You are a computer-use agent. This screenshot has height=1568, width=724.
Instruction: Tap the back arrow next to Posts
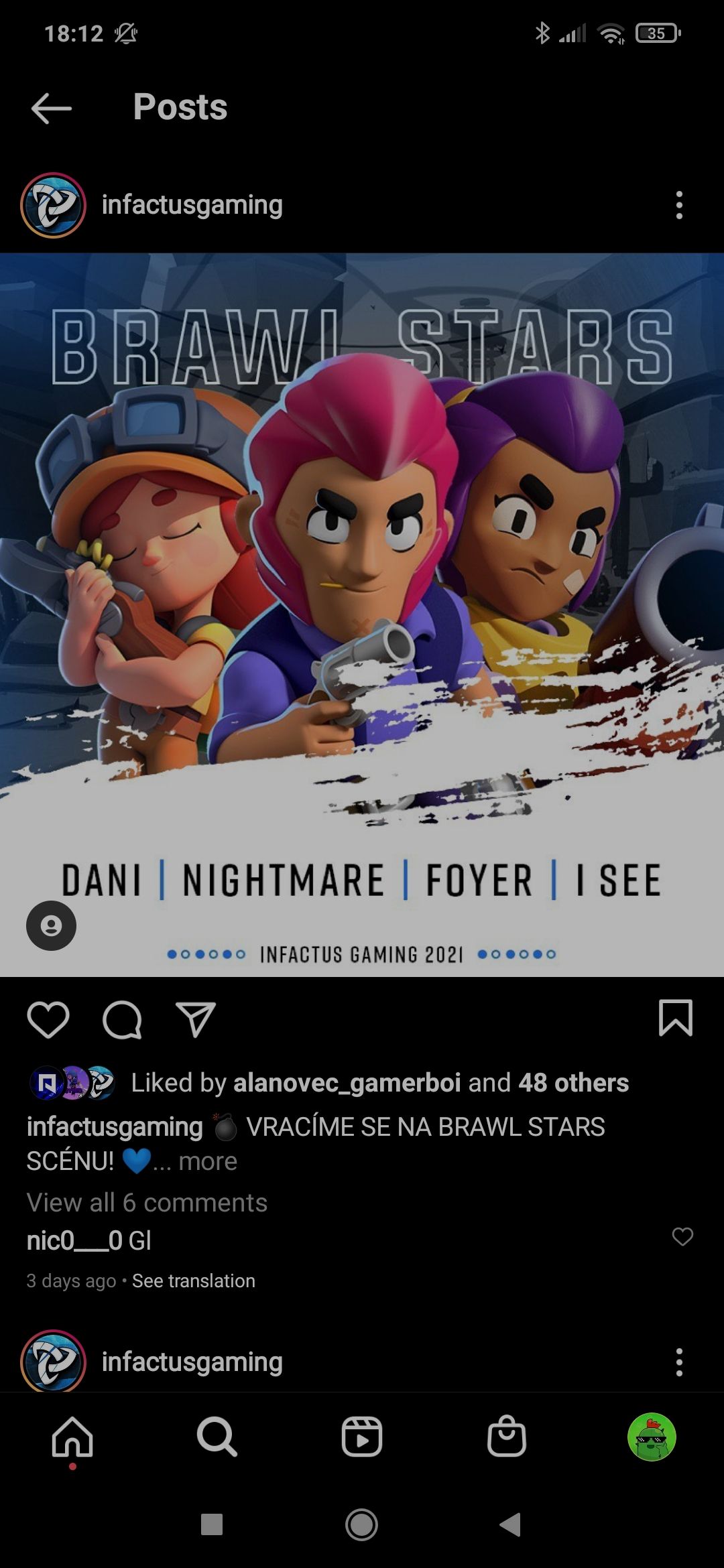point(52,109)
